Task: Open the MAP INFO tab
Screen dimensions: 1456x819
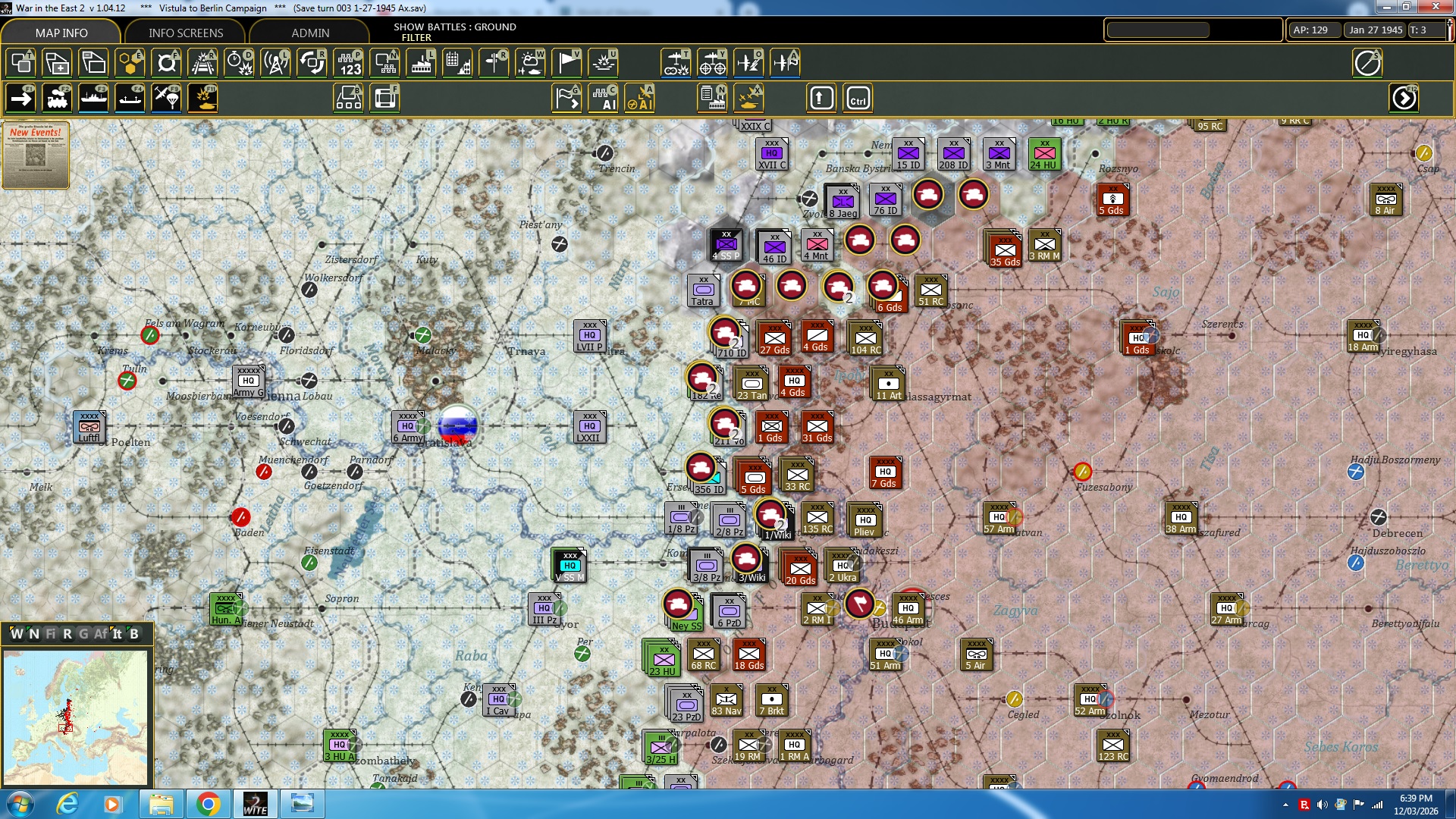Action: [x=61, y=33]
